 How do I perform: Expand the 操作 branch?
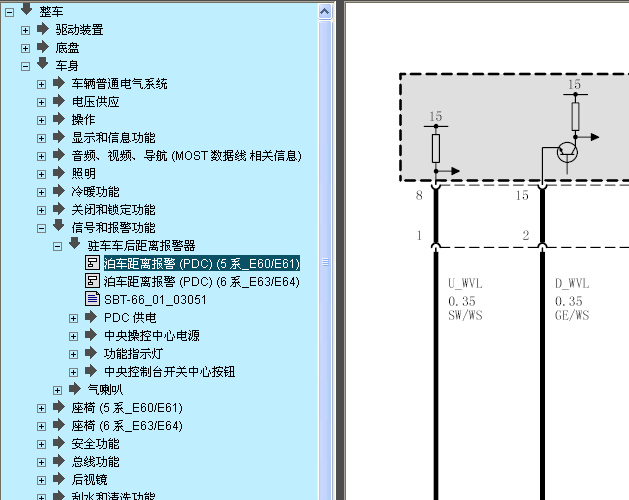41,120
